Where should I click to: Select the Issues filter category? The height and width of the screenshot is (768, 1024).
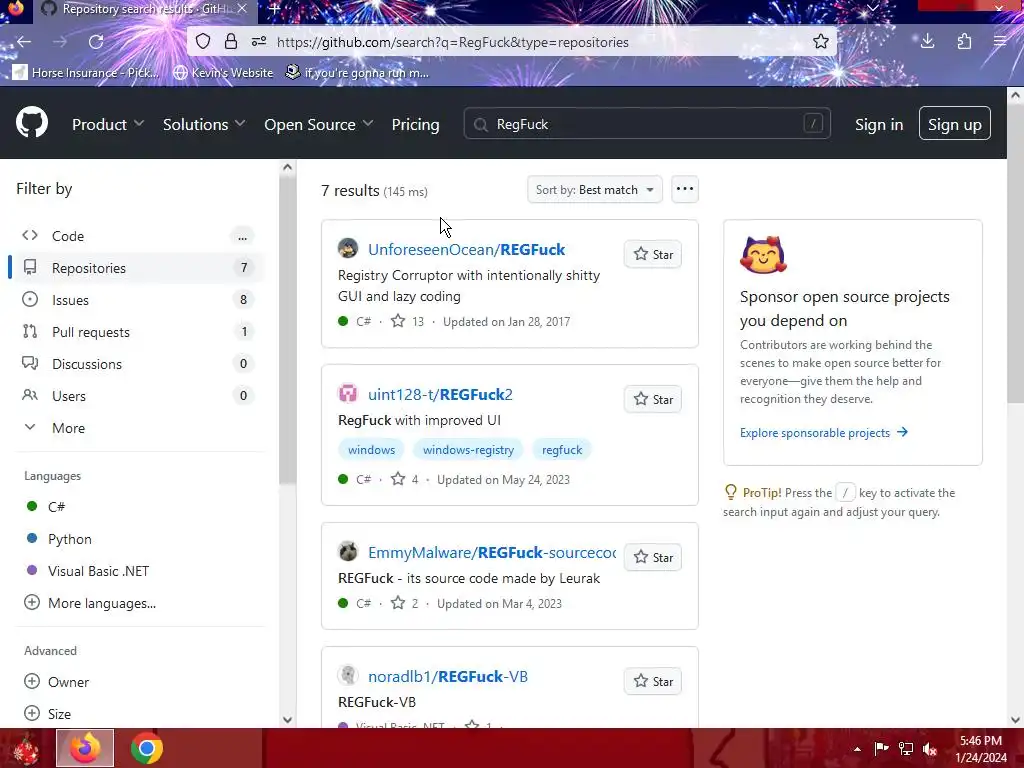tap(137, 300)
